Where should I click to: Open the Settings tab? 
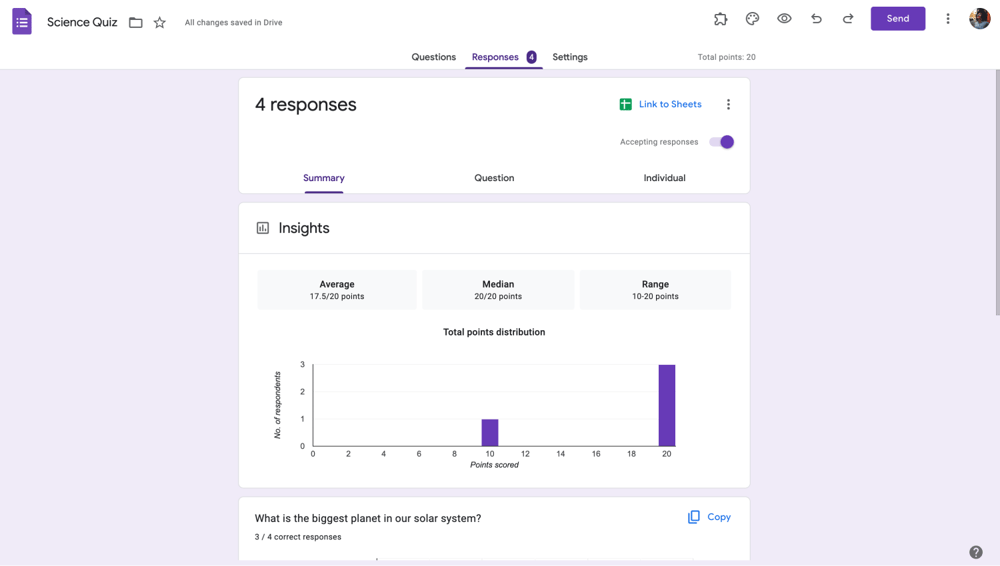(x=570, y=57)
